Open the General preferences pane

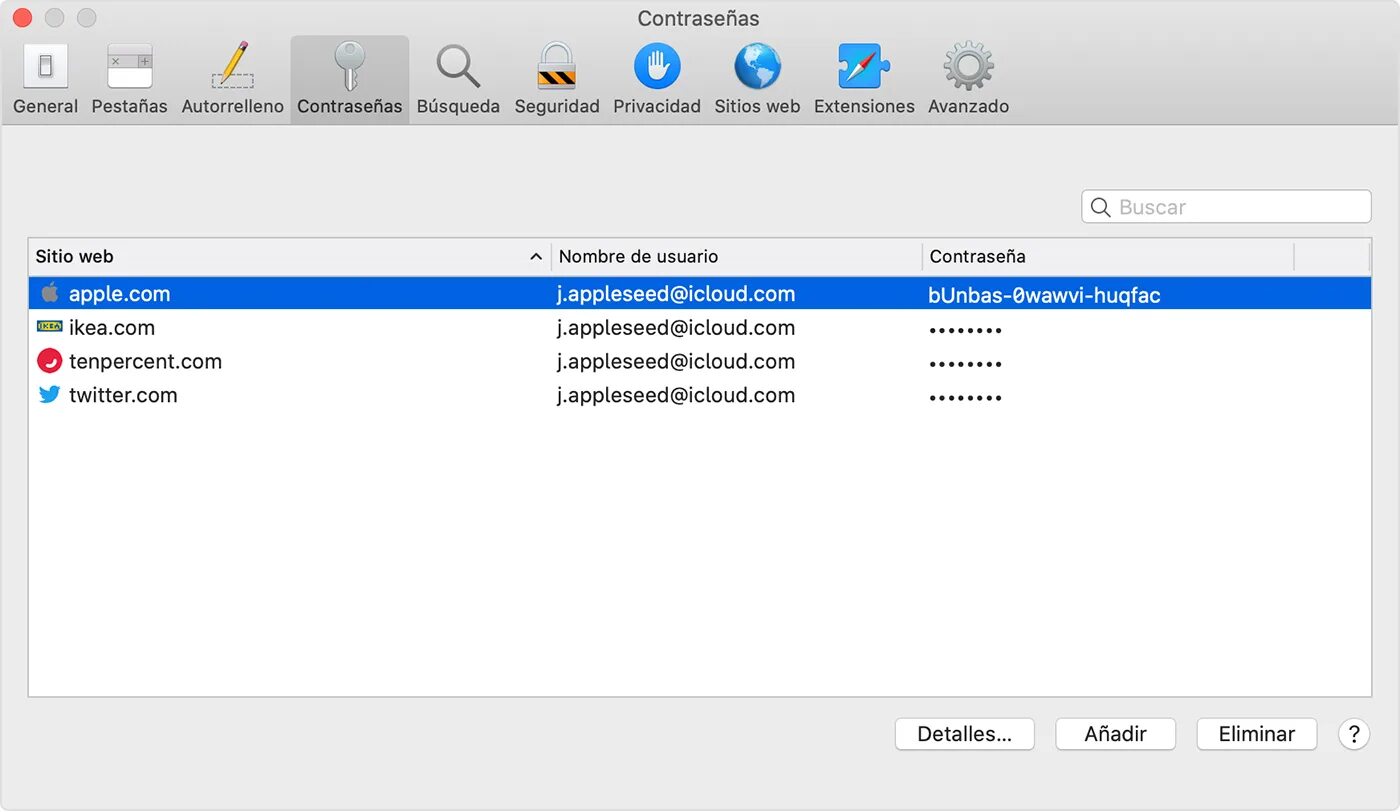(45, 80)
